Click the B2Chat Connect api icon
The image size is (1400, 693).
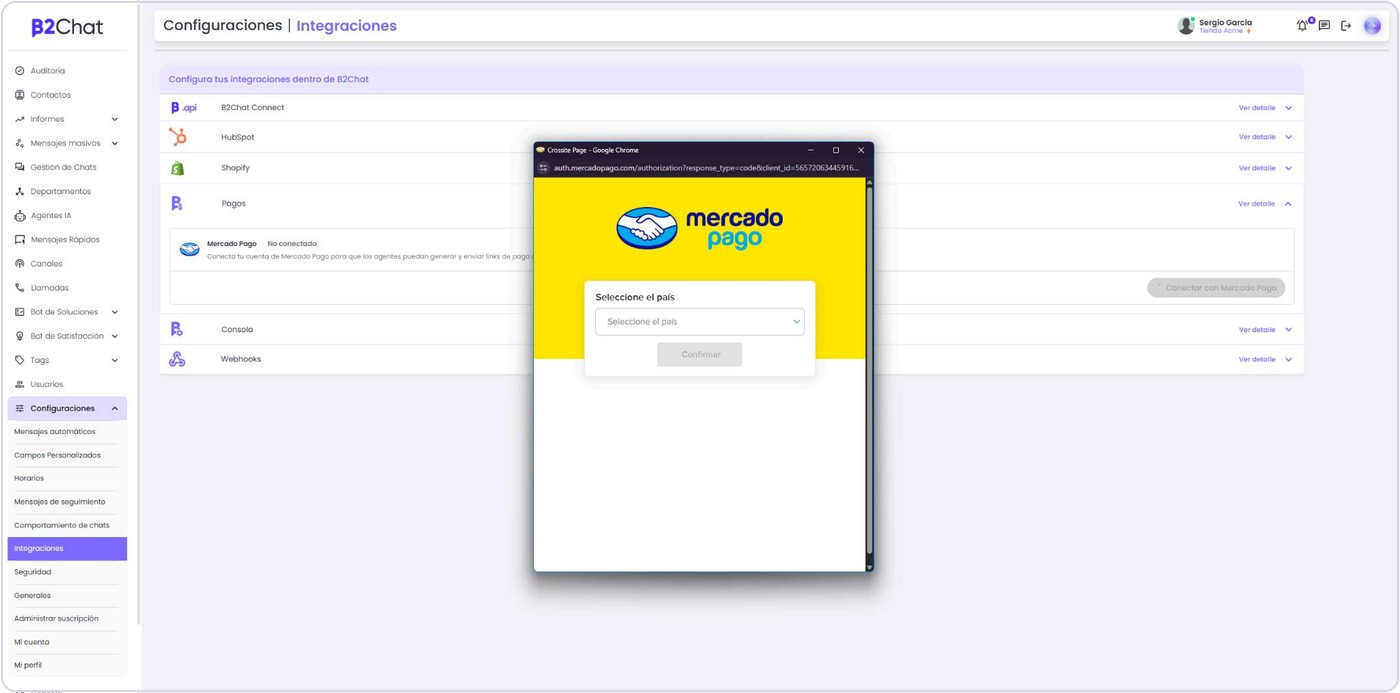[183, 107]
